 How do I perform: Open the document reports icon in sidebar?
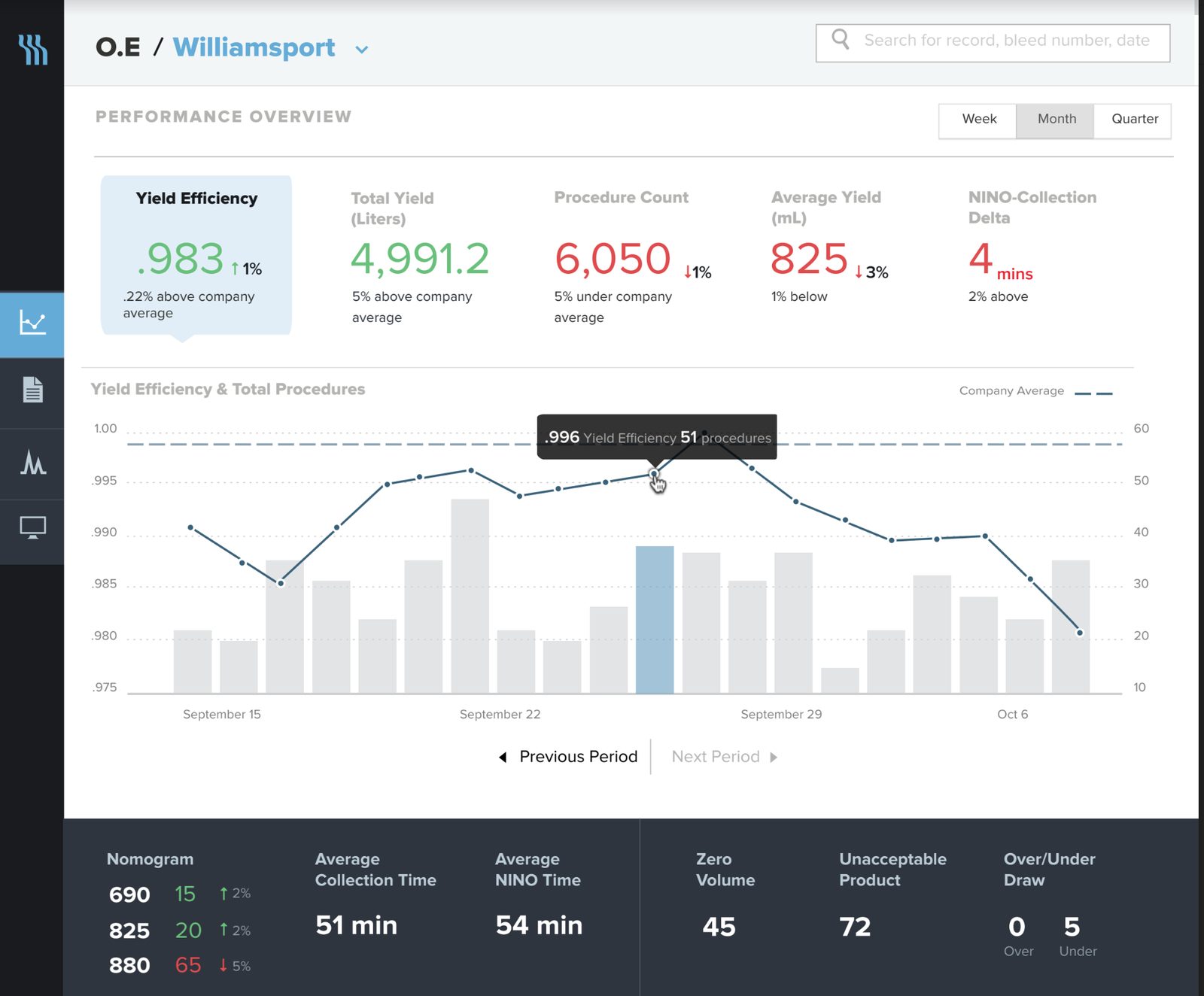click(32, 390)
